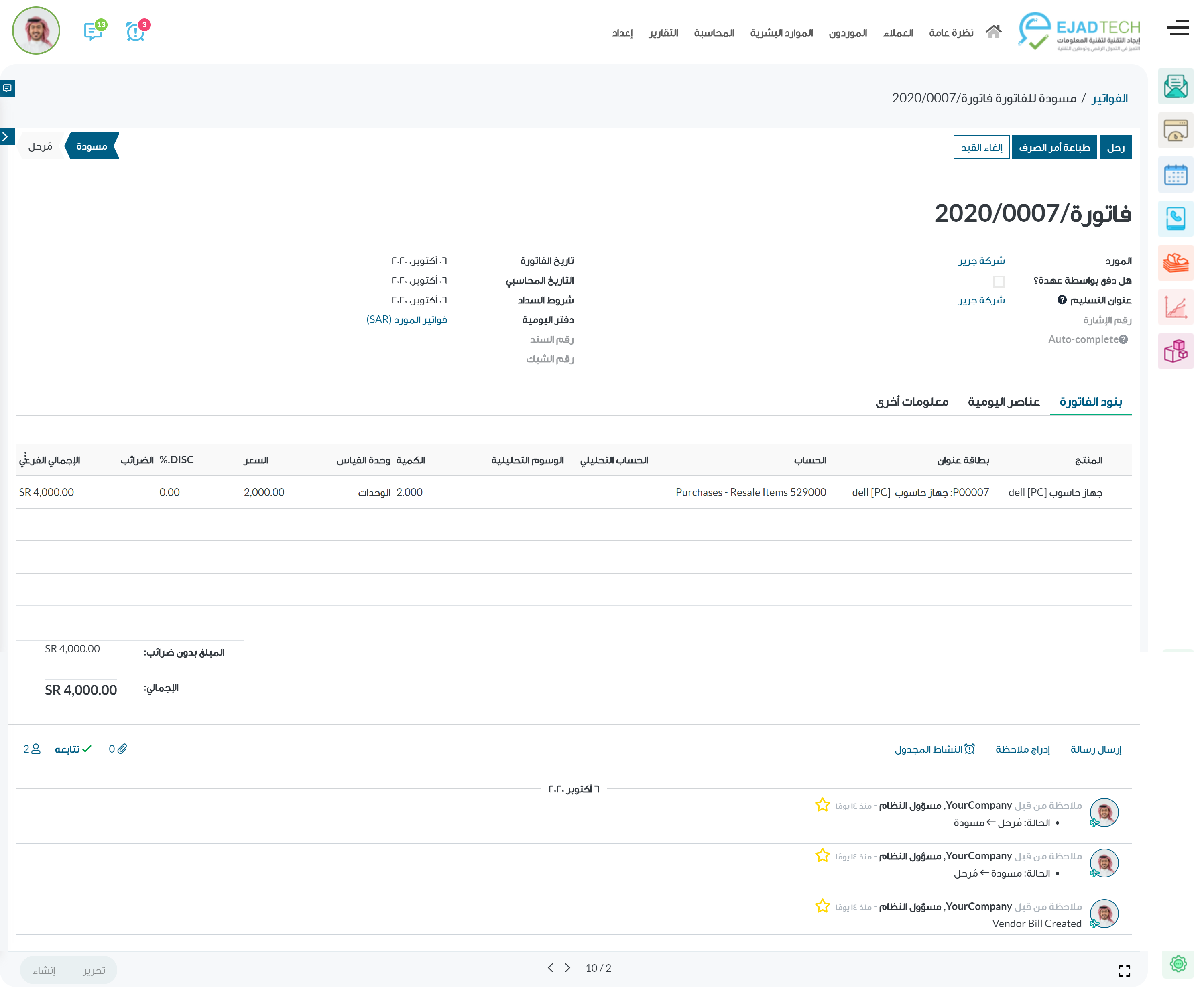Open the calendar app in the sidebar
Screen dimensions: 1204x987
pos(1175,175)
